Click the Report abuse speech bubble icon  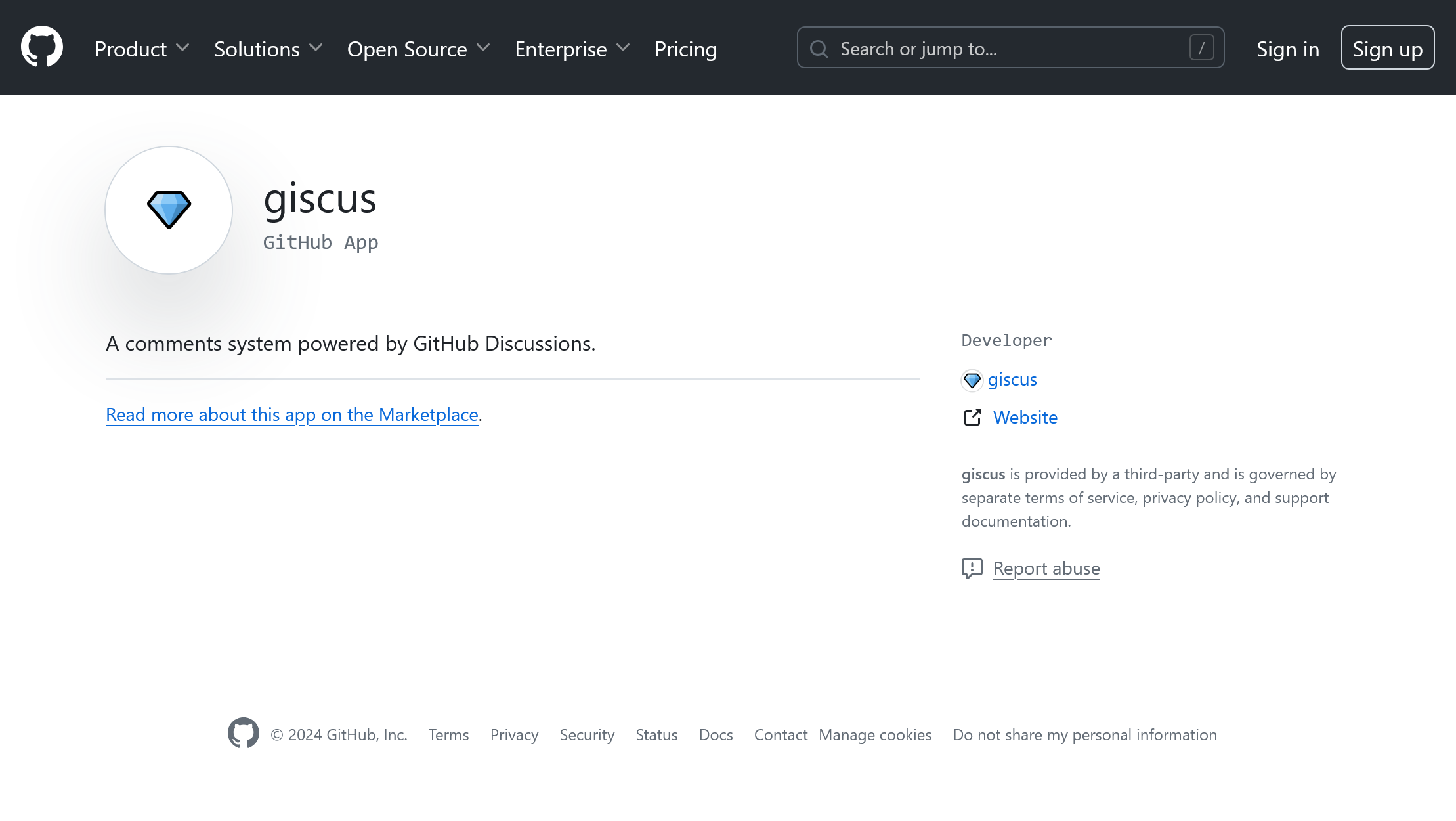click(x=972, y=567)
